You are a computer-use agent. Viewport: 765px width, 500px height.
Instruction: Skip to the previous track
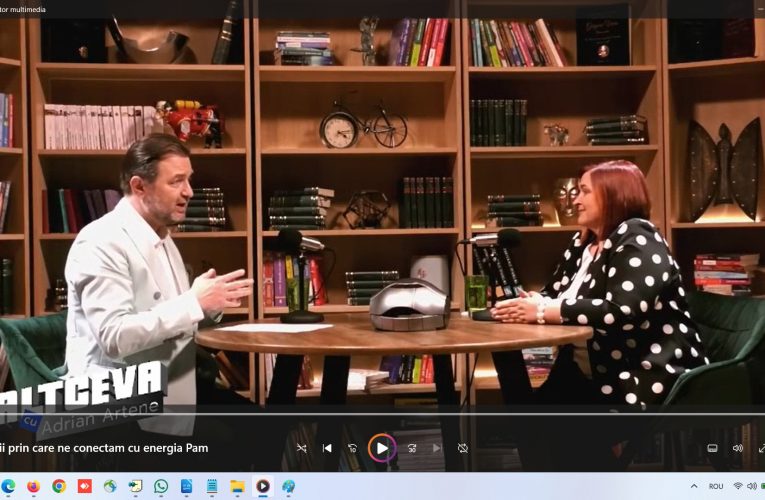point(327,448)
